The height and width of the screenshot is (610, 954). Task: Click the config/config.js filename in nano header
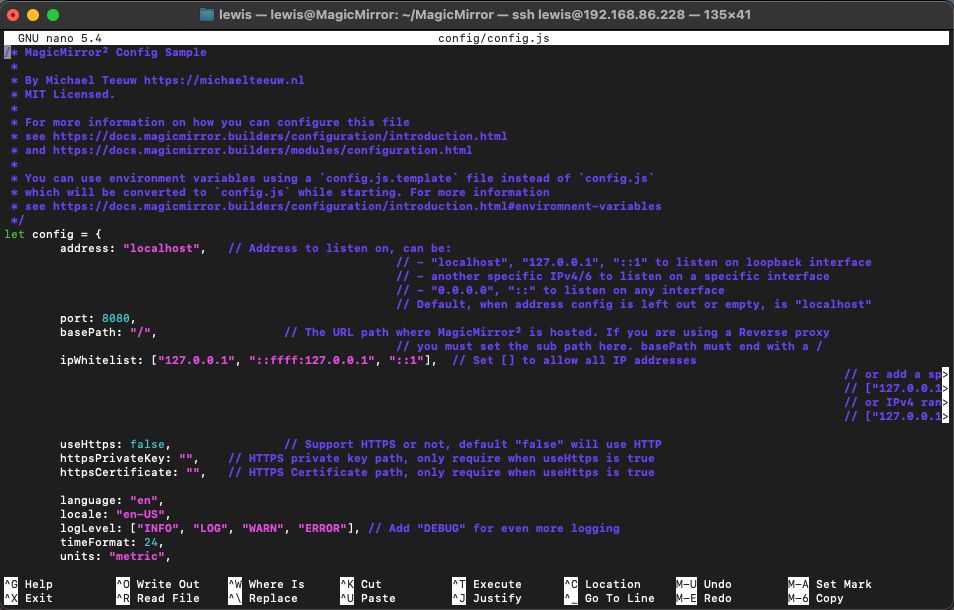click(493, 38)
